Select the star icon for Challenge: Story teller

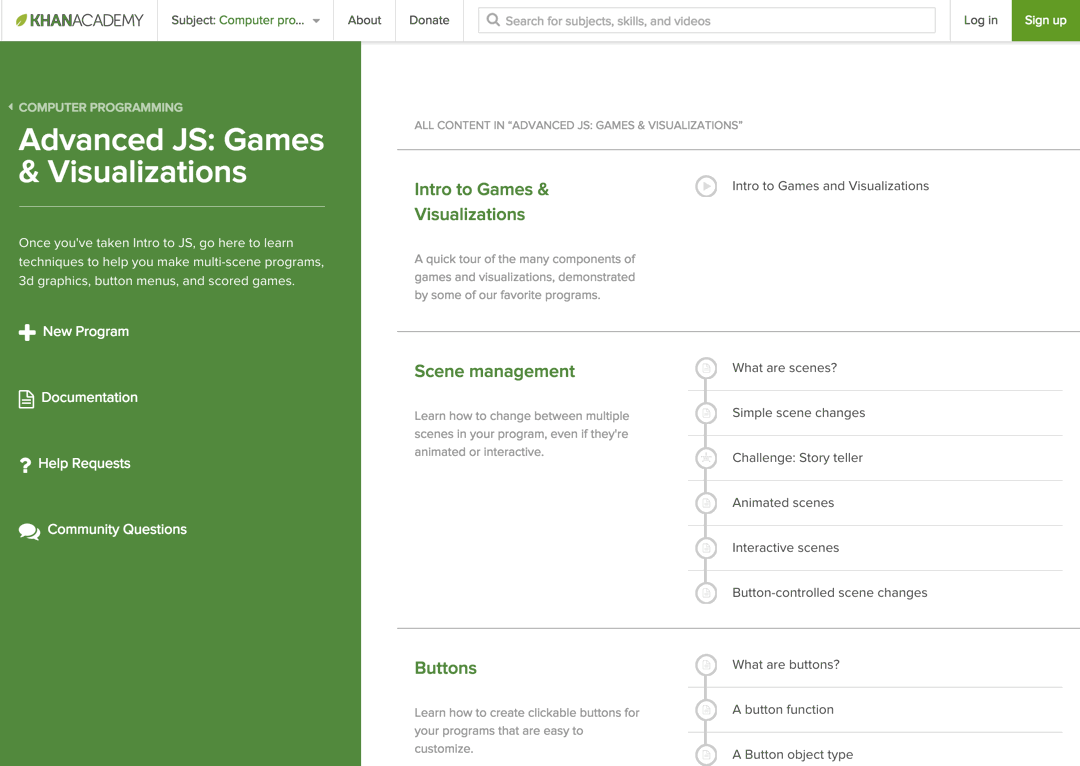(706, 457)
